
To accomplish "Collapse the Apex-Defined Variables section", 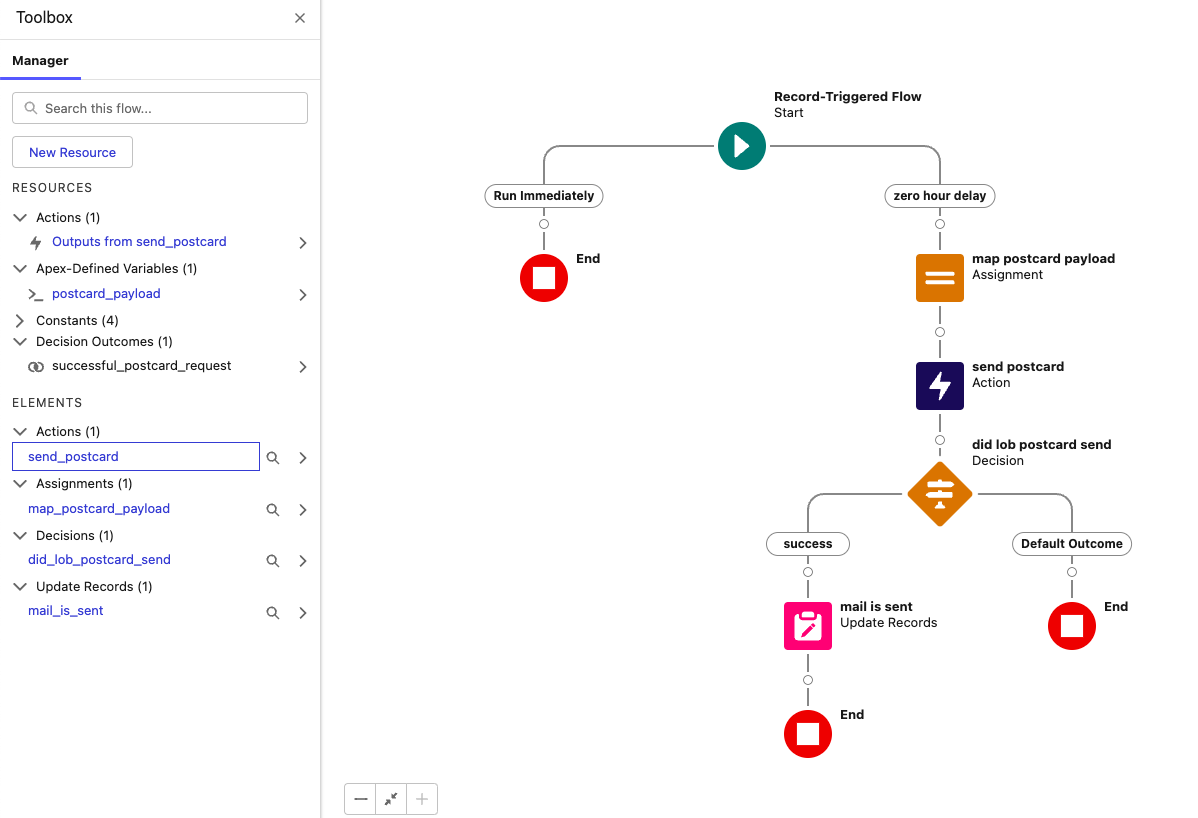I will point(20,269).
